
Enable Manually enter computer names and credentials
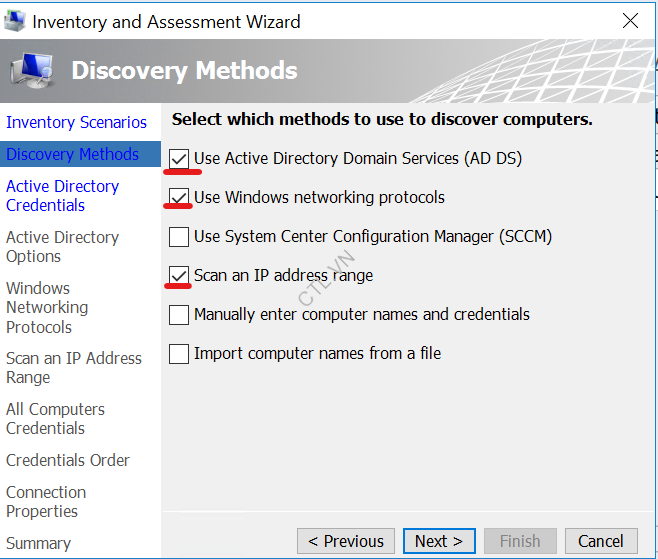pyautogui.click(x=179, y=315)
